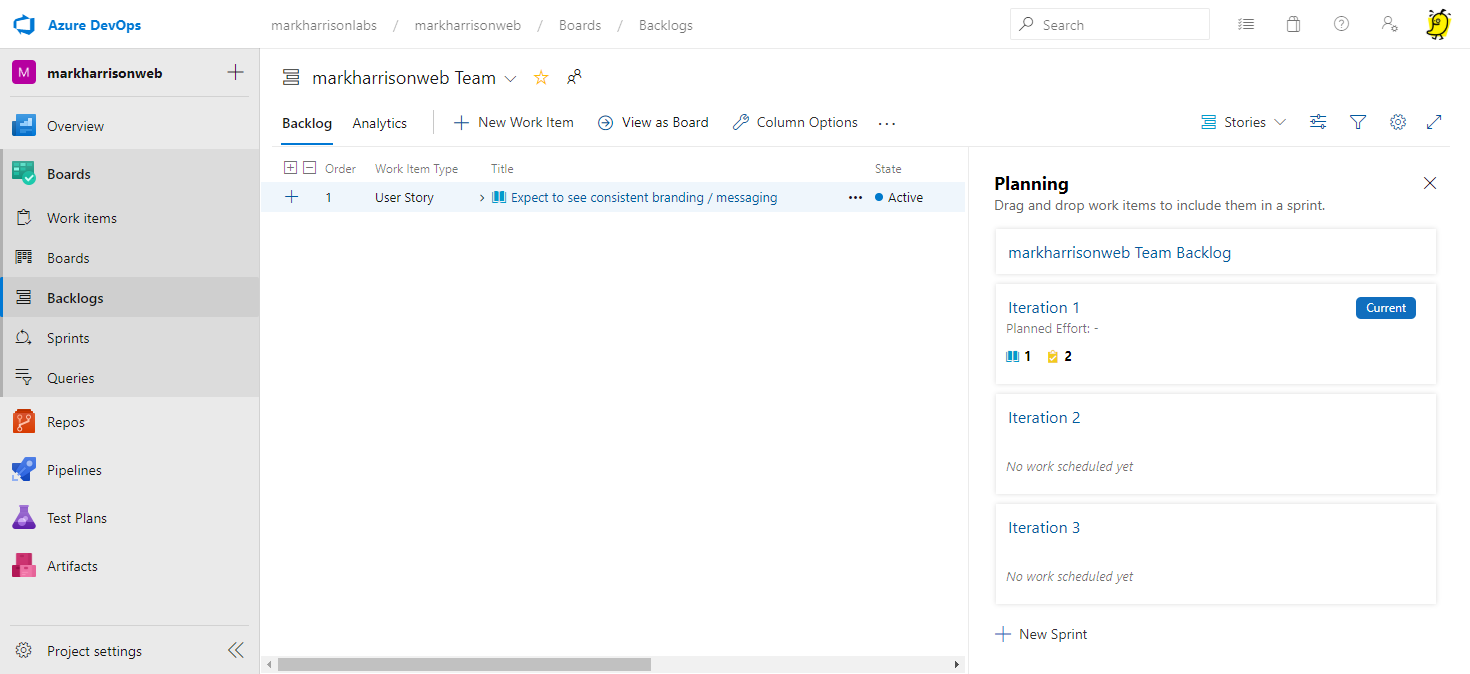Switch to the Analytics tab
The width and height of the screenshot is (1470, 674).
coord(380,123)
